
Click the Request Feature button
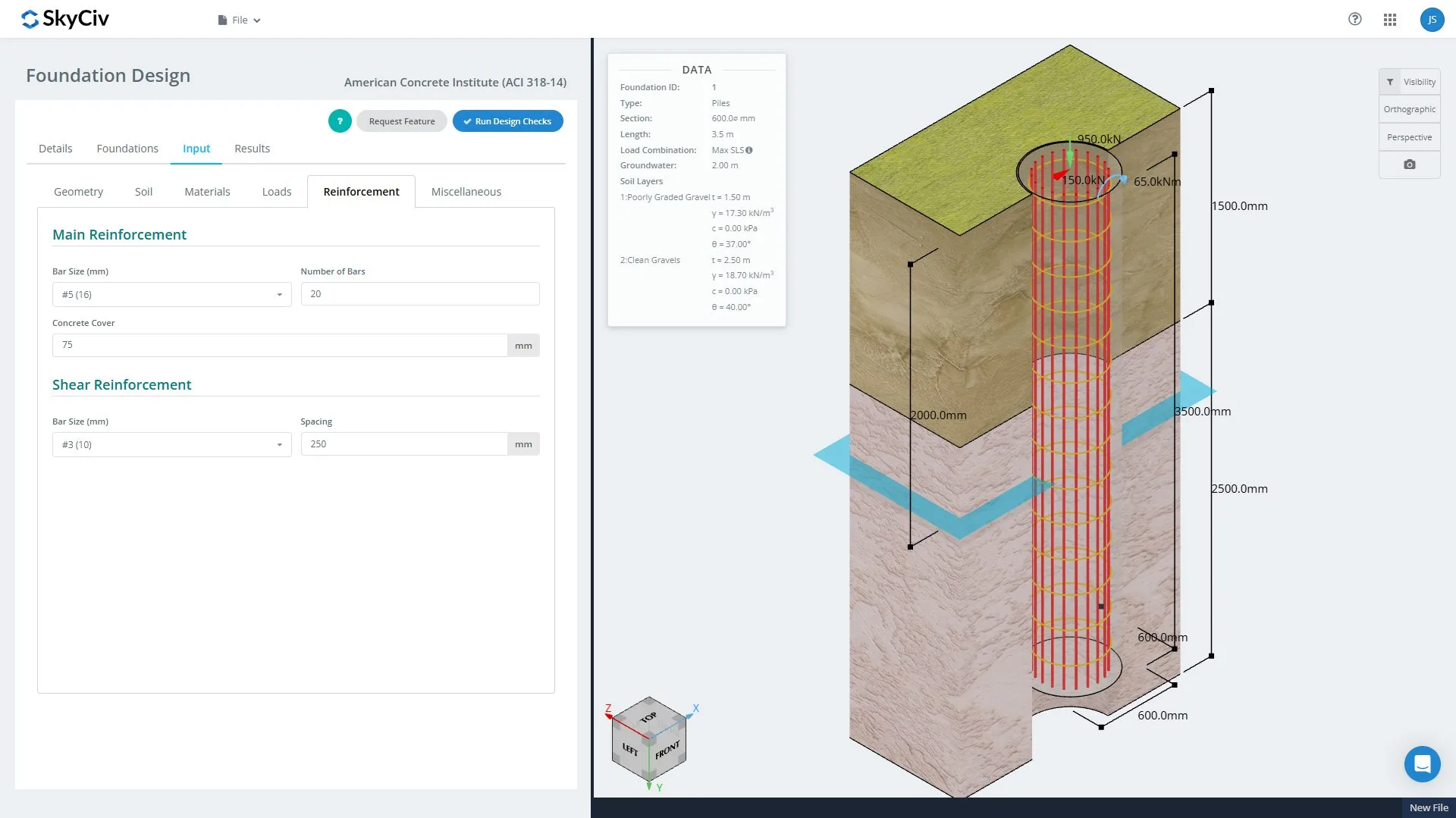[x=401, y=121]
